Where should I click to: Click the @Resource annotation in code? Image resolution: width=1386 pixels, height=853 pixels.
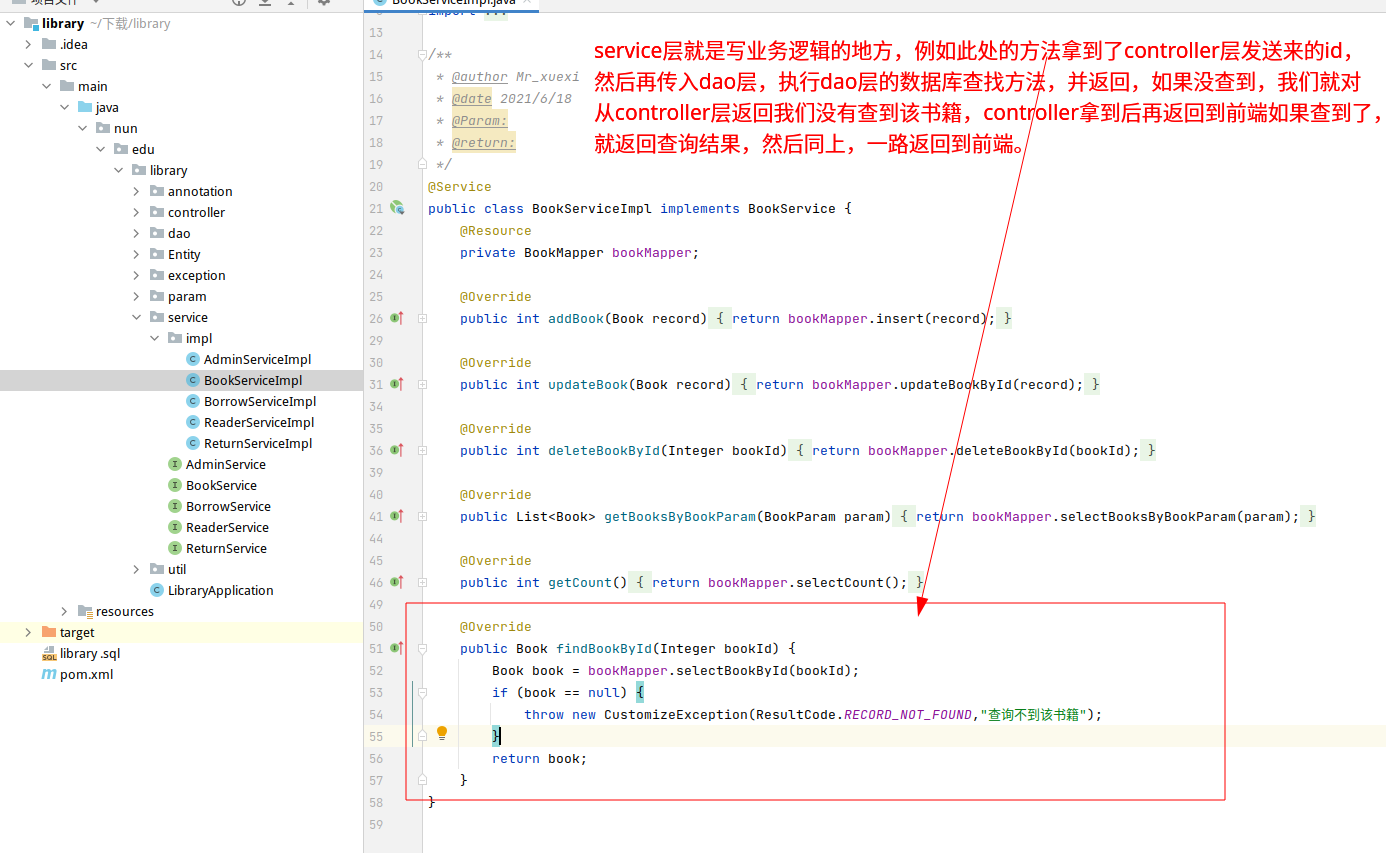point(496,231)
